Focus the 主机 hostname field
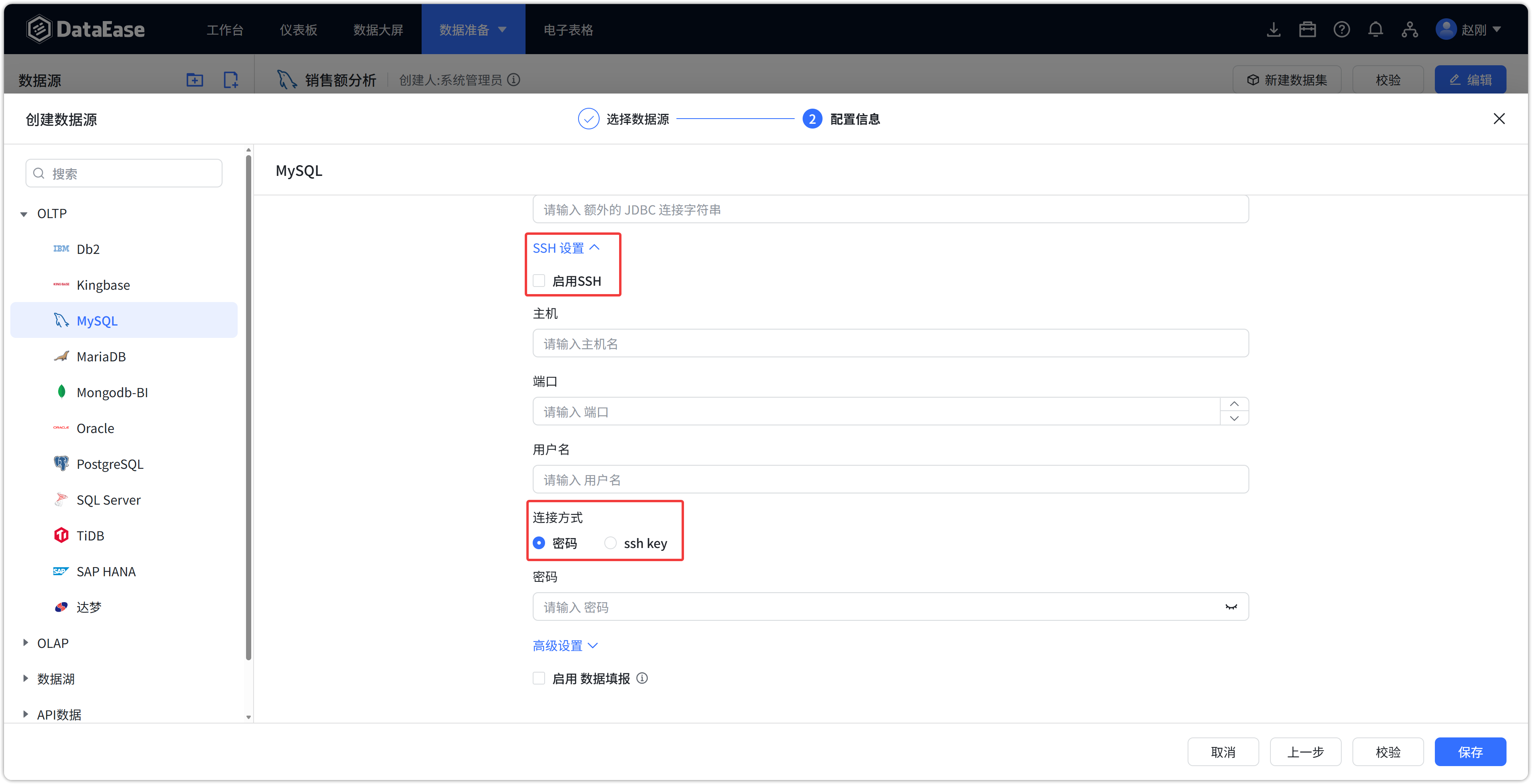The width and height of the screenshot is (1532, 784). [890, 343]
